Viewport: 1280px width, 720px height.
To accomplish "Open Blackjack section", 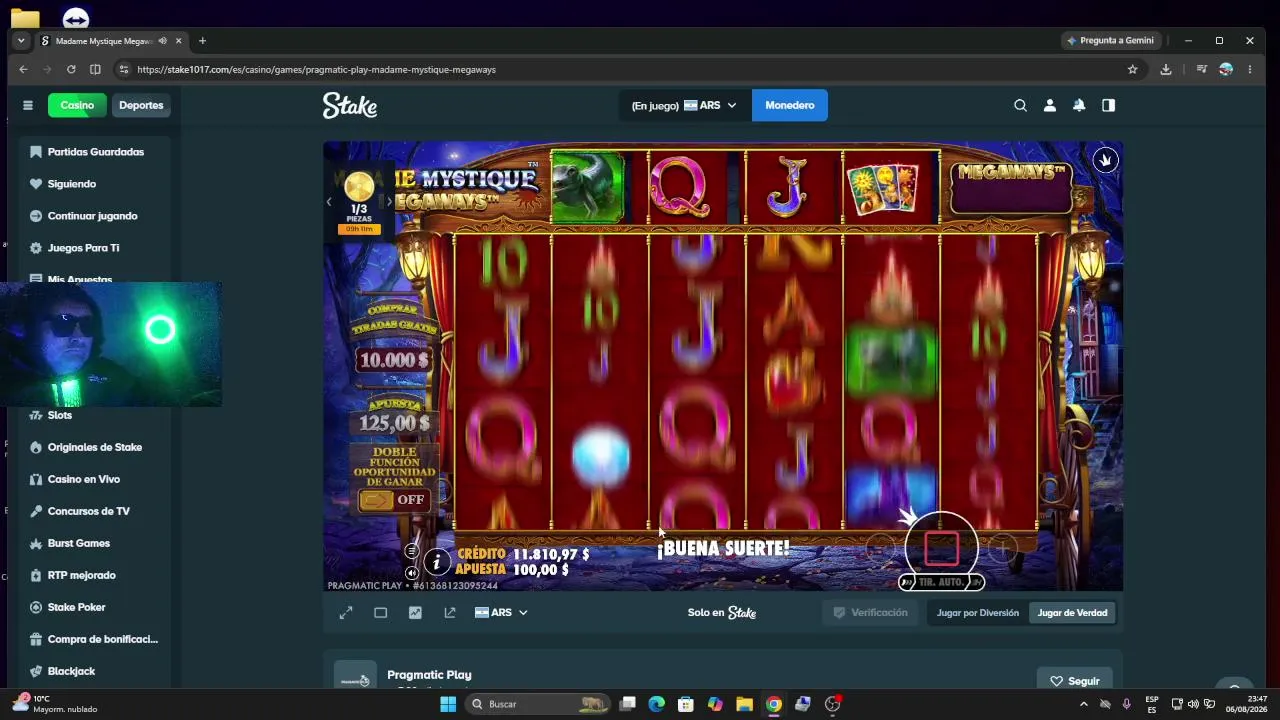I will [96, 671].
